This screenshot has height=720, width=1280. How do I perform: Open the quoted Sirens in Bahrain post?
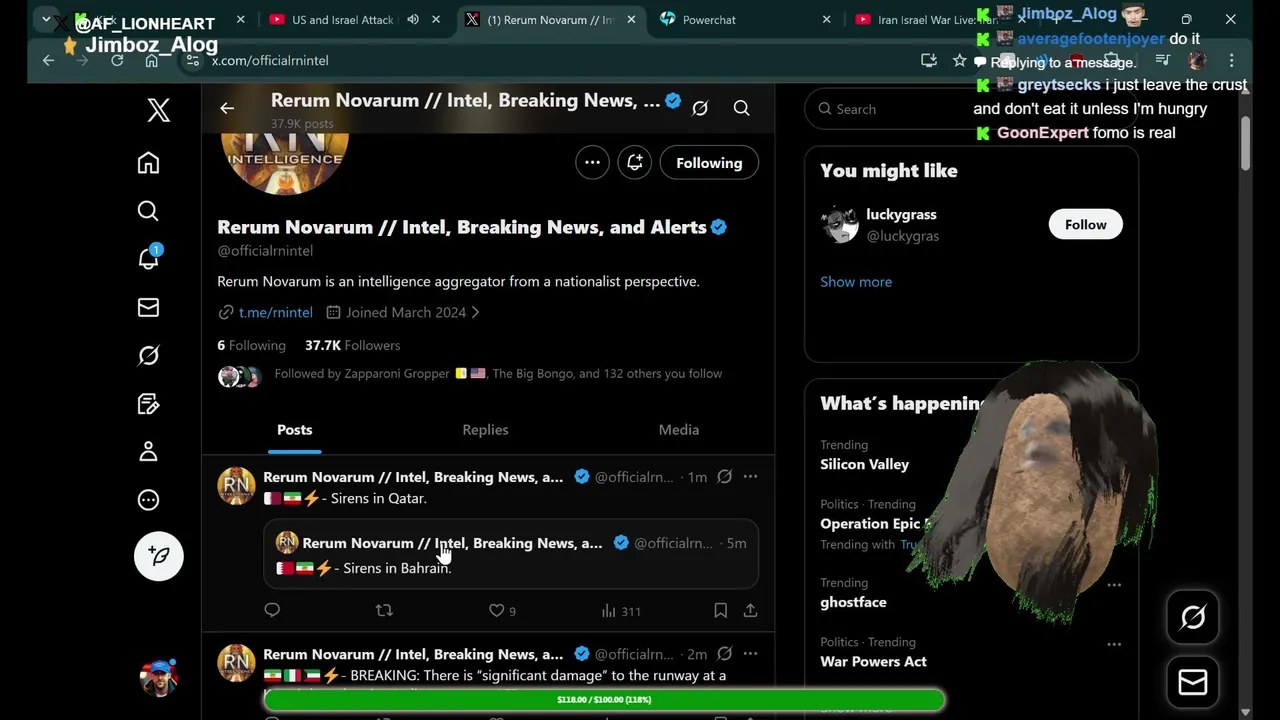pyautogui.click(x=511, y=554)
